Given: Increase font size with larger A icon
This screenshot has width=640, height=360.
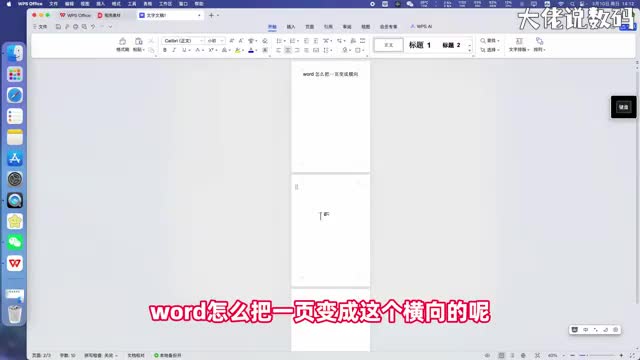Looking at the screenshot, I should click(x=232, y=41).
